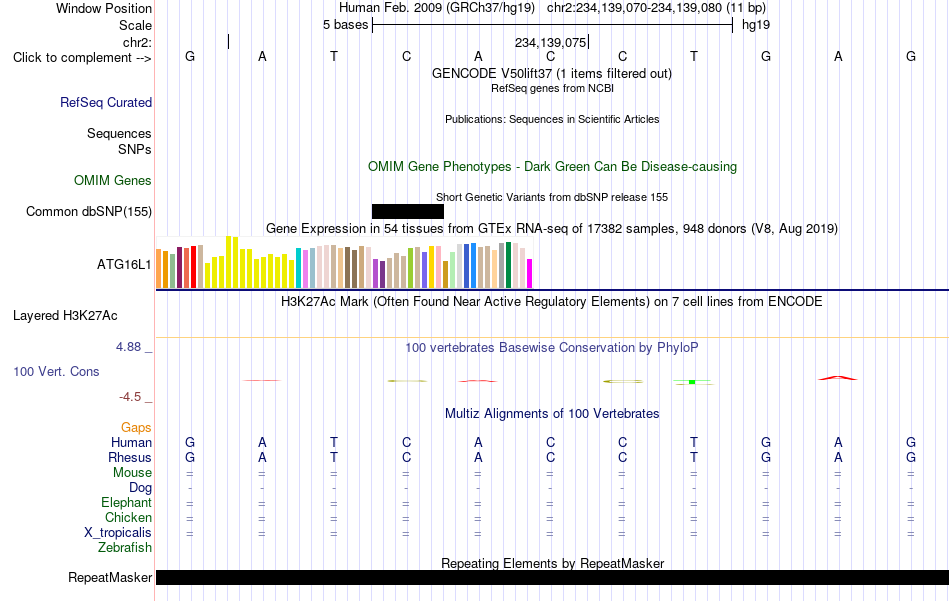Click the red PhyloP peak under the A base
Viewport: 950px width, 601px height.
pos(838,378)
